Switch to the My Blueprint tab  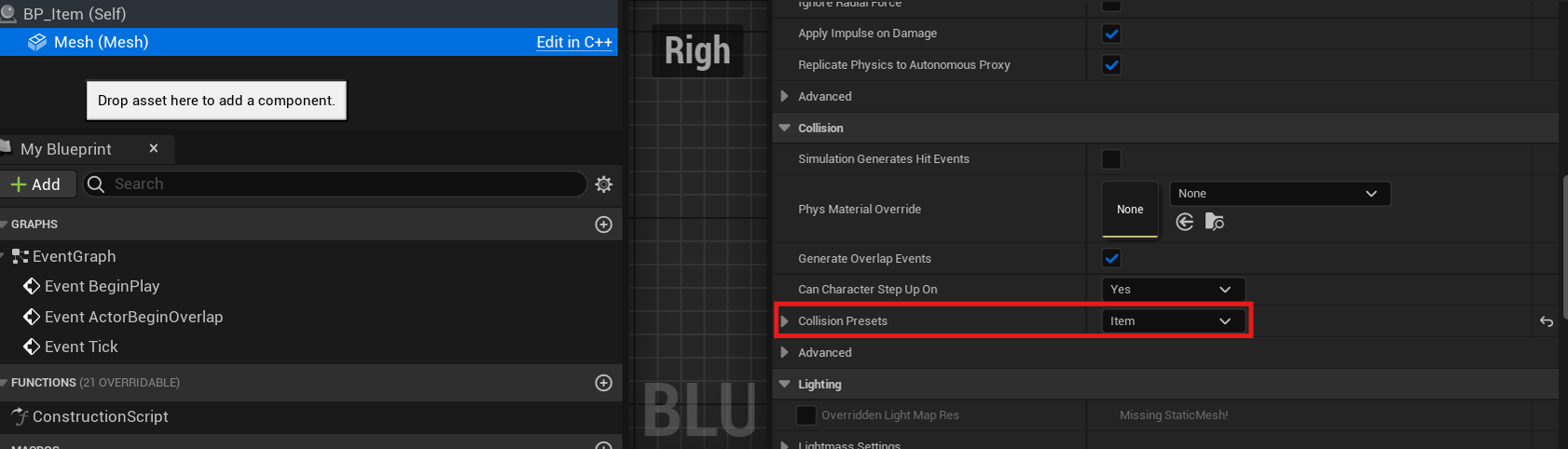[x=66, y=149]
